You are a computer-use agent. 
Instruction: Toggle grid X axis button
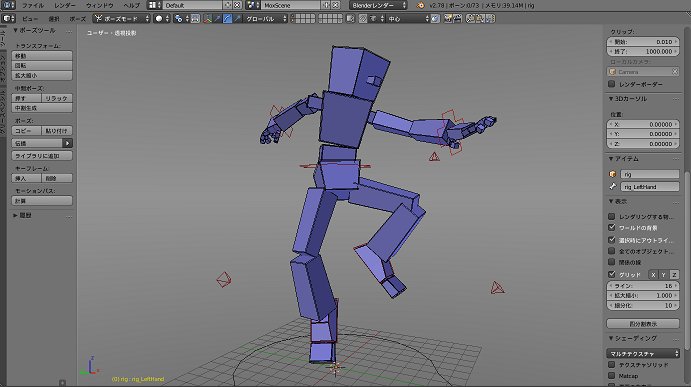(x=653, y=275)
